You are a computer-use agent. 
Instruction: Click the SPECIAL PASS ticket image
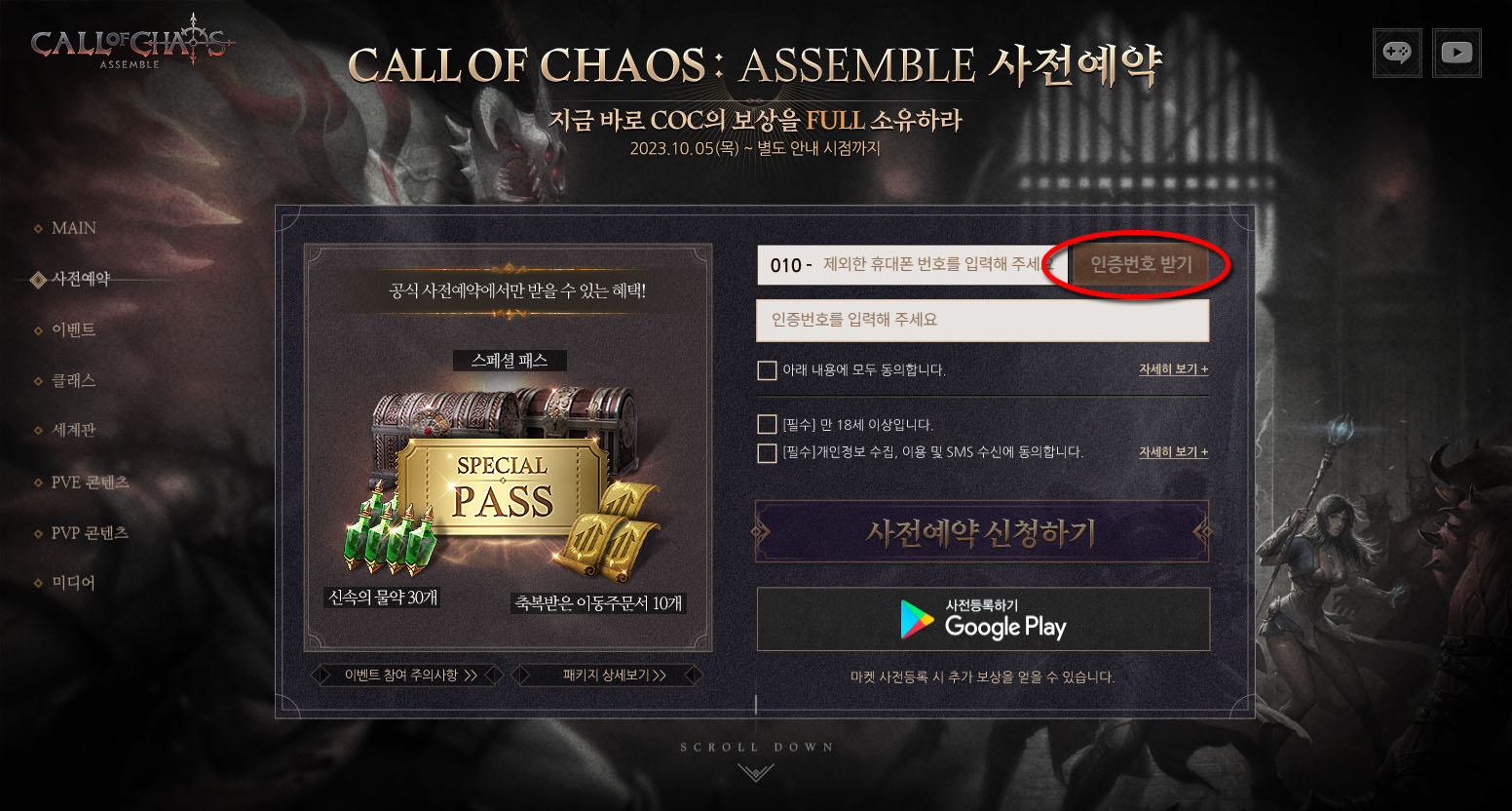[x=503, y=485]
